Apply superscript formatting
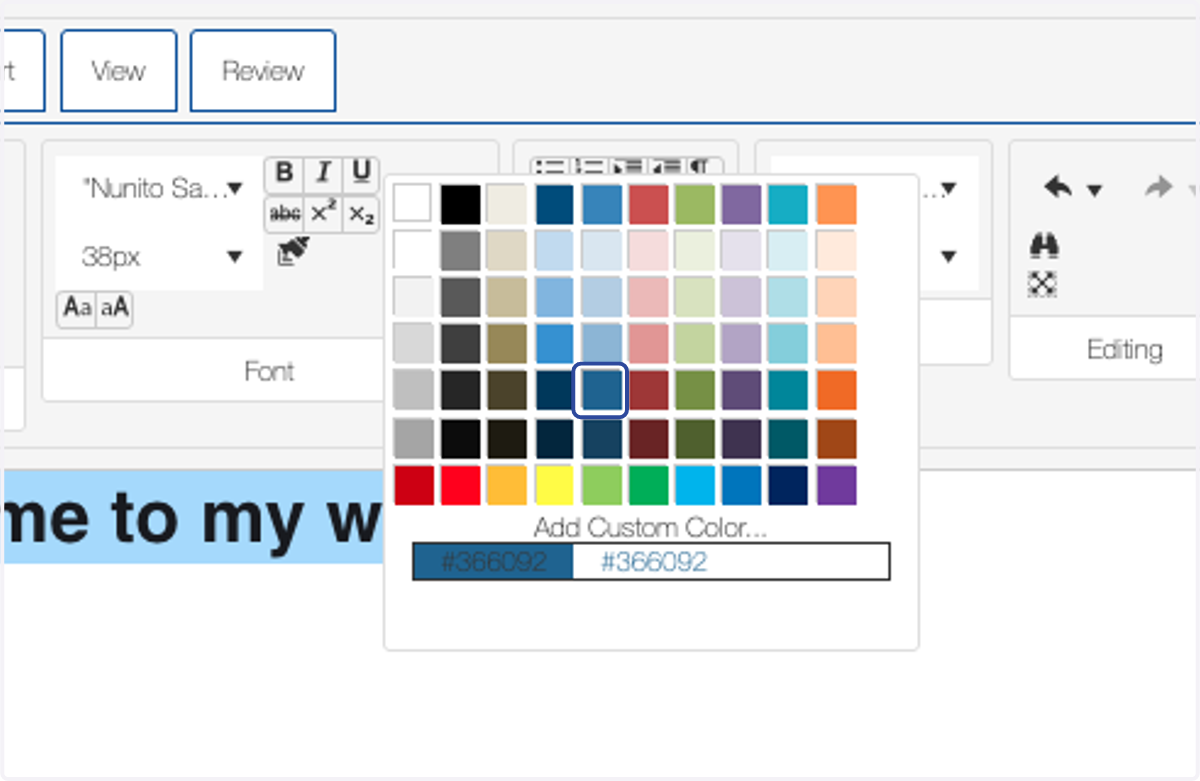The height and width of the screenshot is (781, 1200). 323,214
